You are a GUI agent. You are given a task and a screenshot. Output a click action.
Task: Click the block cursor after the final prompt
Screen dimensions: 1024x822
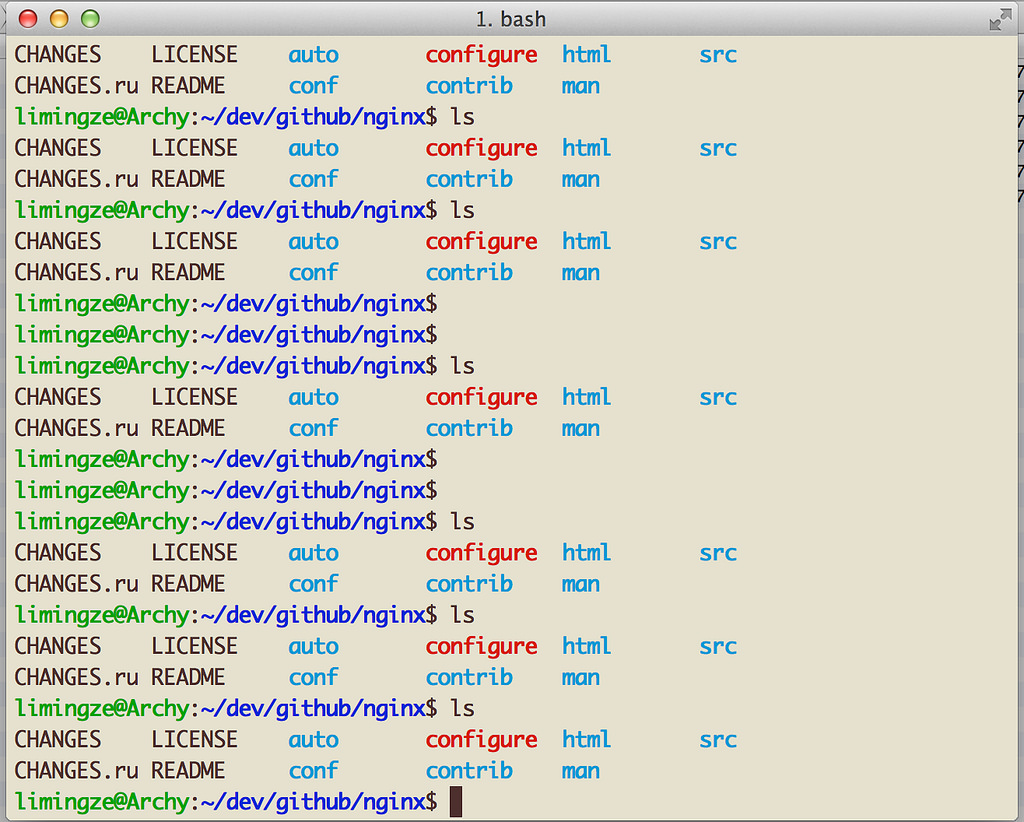click(x=456, y=801)
